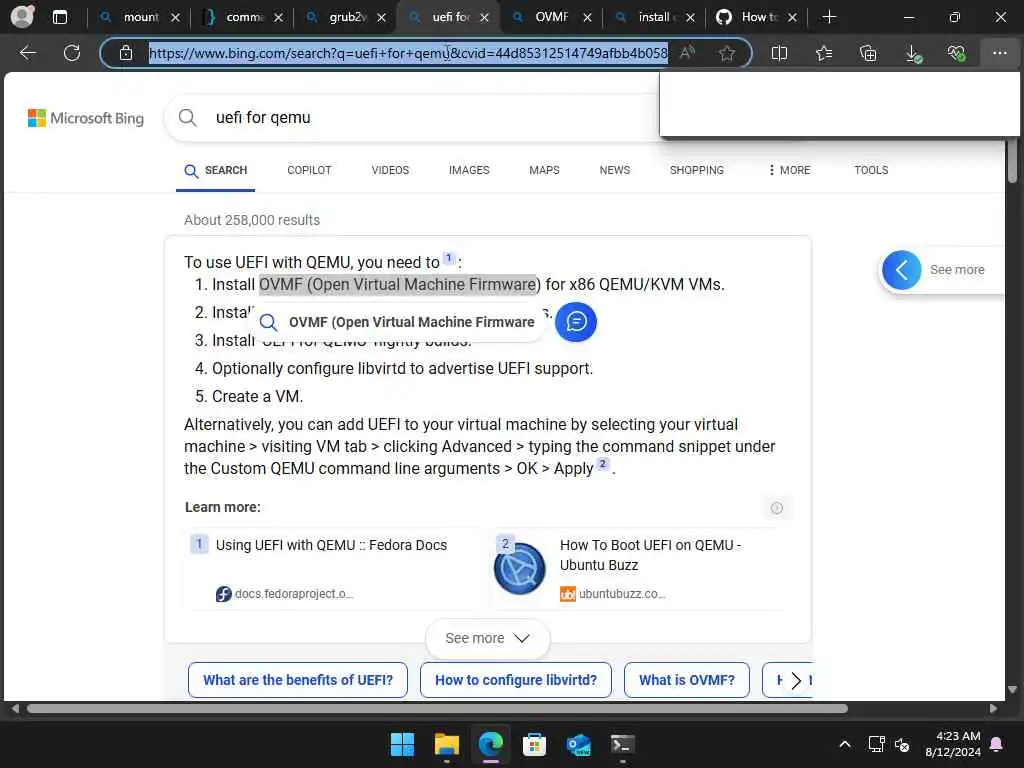Open the tab actions menu icon

coord(59,17)
